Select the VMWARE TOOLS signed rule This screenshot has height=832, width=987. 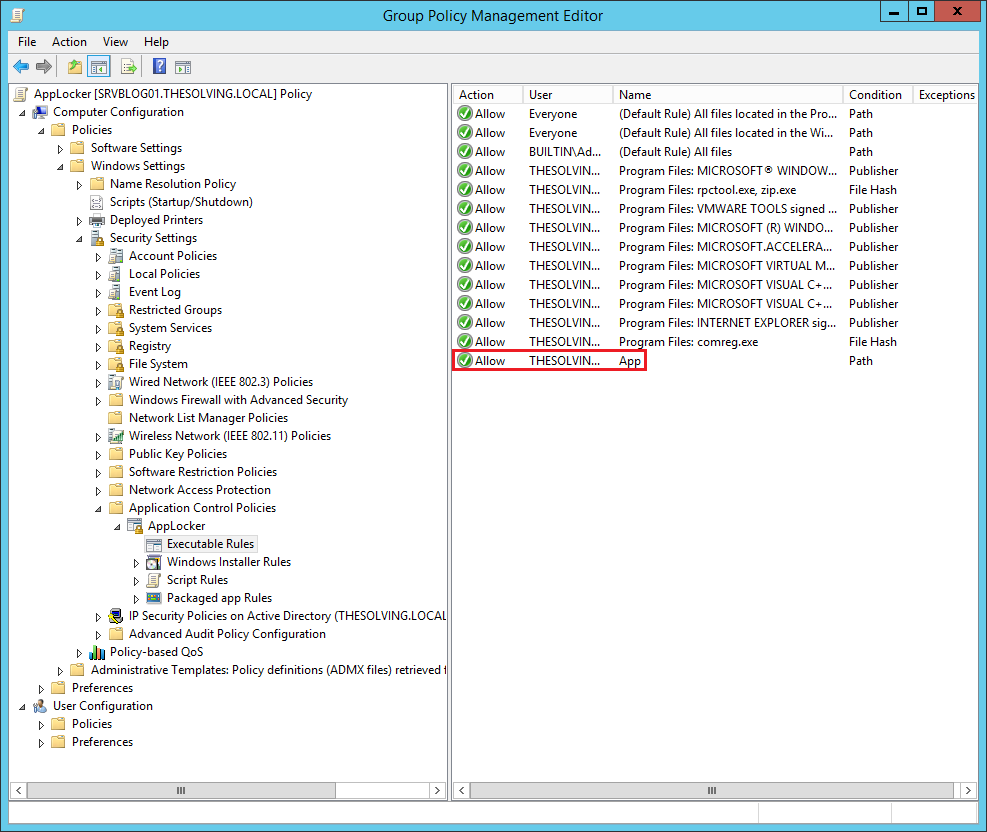tap(715, 208)
